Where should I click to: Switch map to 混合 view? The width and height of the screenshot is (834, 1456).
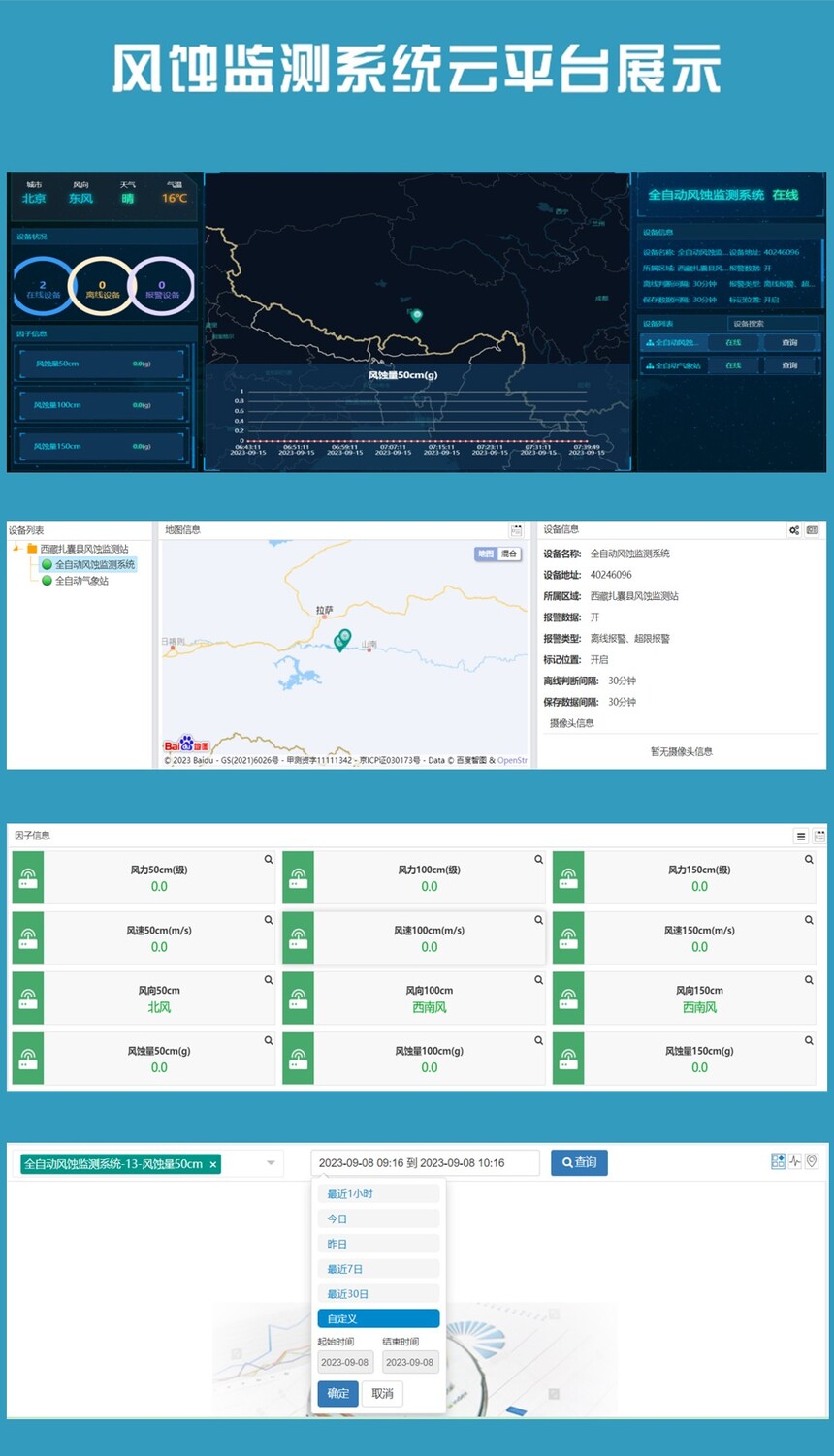point(509,554)
